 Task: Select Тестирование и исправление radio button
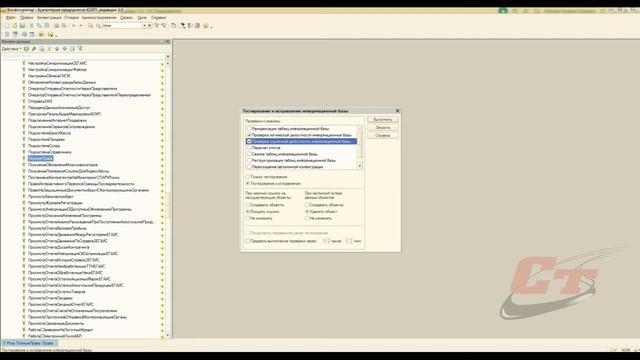point(247,183)
